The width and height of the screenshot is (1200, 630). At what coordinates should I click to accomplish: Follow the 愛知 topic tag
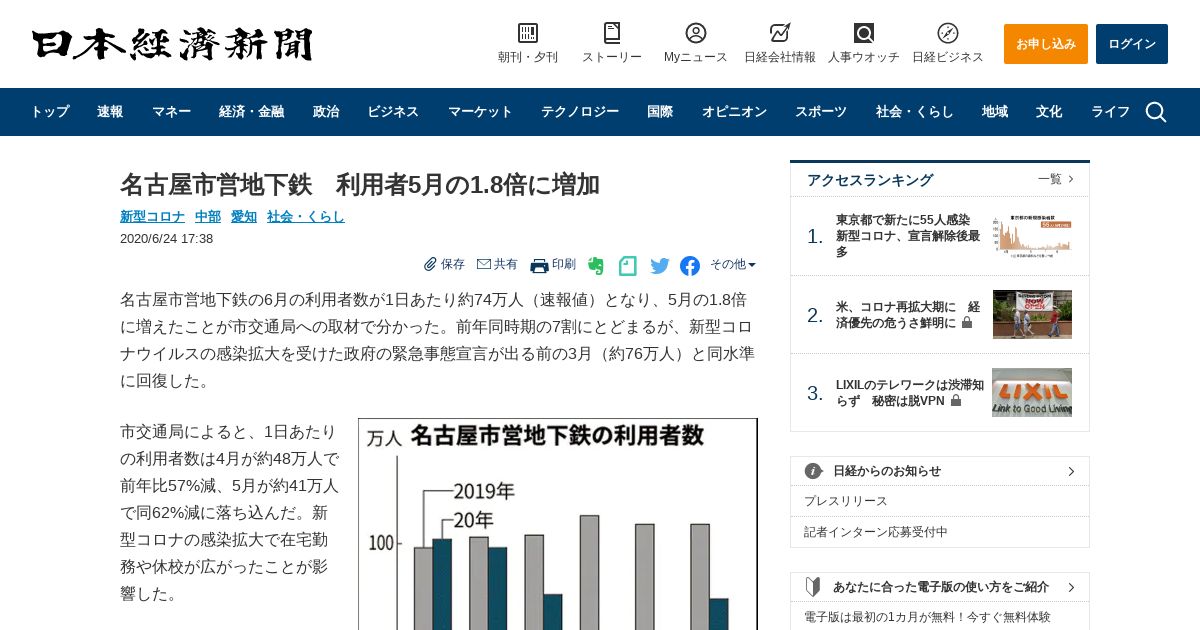[x=244, y=216]
